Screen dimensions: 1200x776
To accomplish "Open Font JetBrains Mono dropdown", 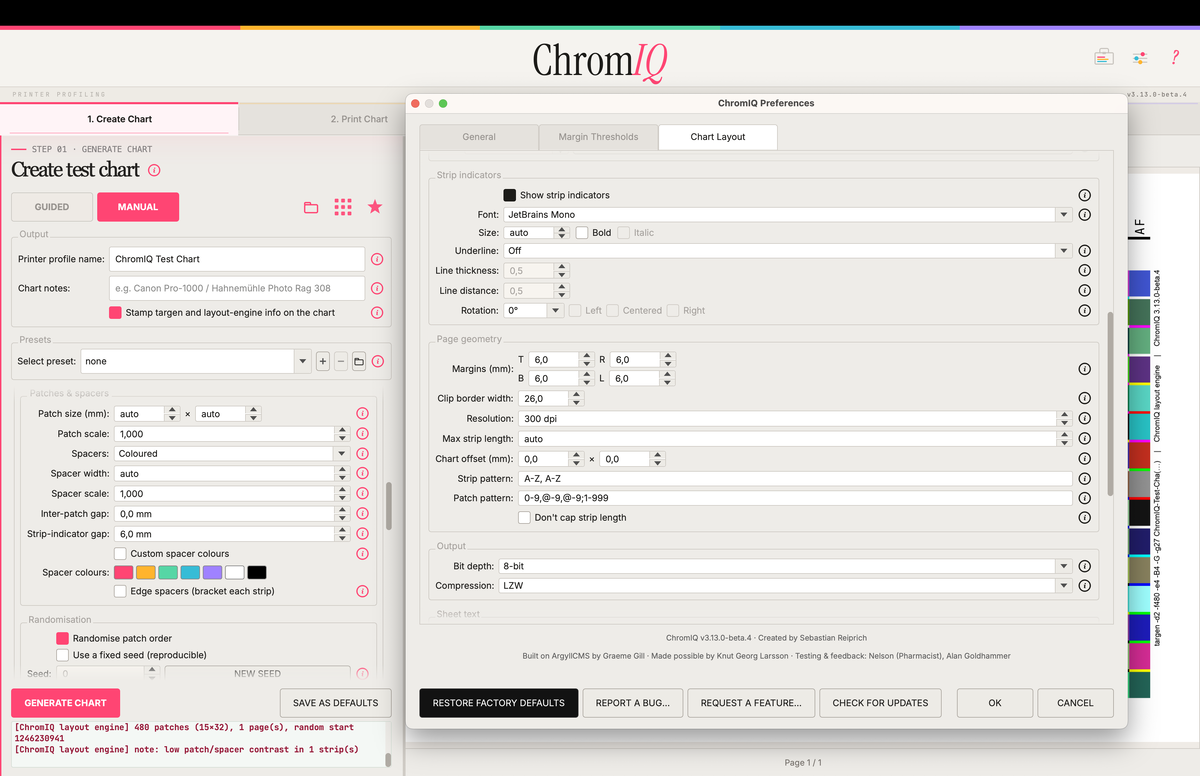I will click(x=788, y=214).
